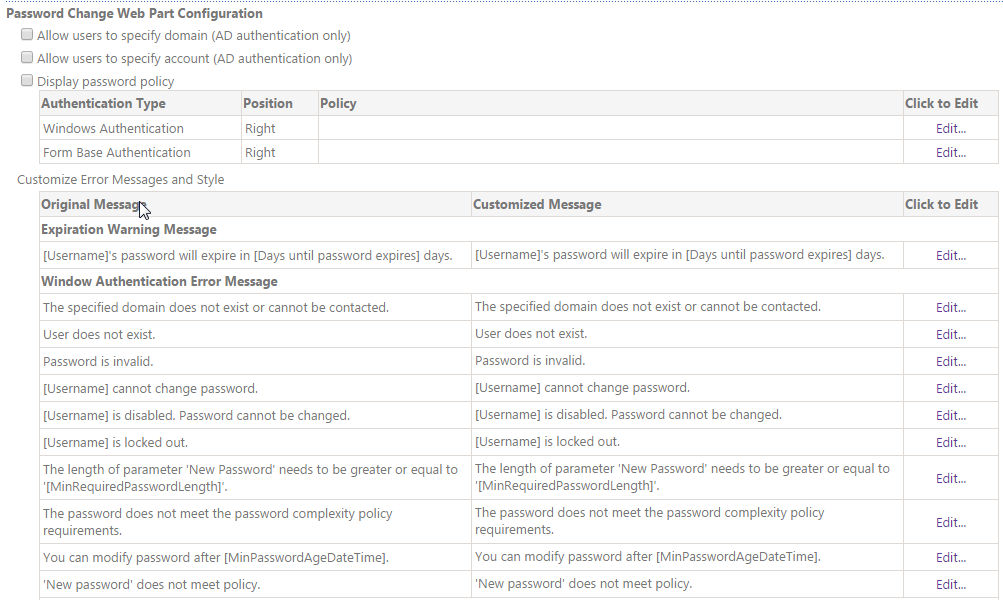Edit the password complexity policy message
The width and height of the screenshot is (1003, 600).
click(x=950, y=522)
